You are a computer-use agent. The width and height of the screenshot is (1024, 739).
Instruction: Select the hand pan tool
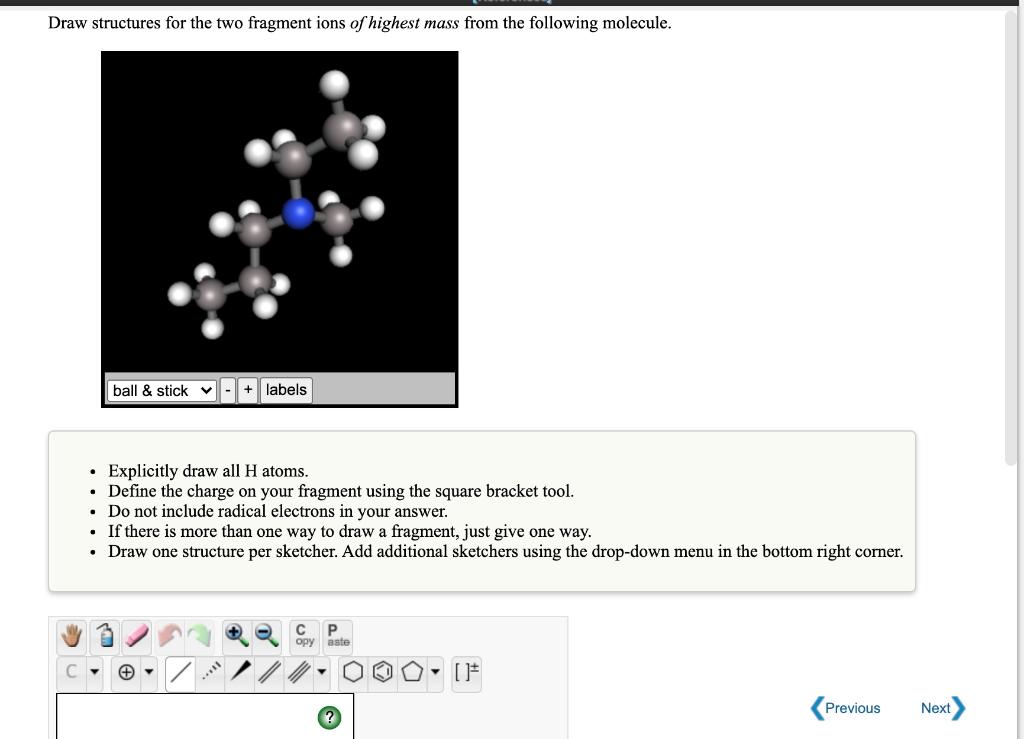coord(70,635)
